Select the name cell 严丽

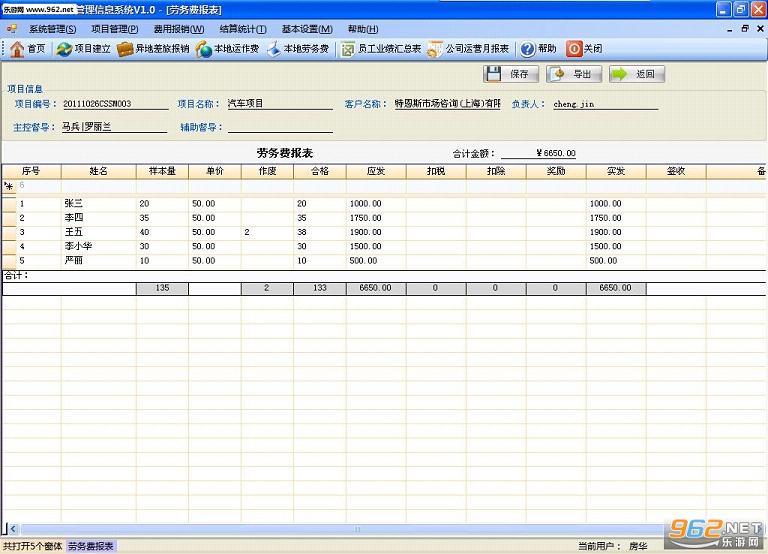click(x=98, y=261)
